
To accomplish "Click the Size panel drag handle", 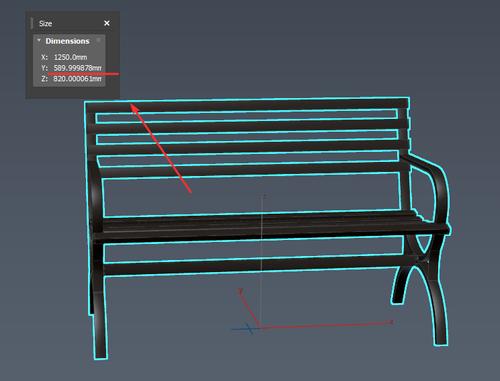I will coord(32,23).
